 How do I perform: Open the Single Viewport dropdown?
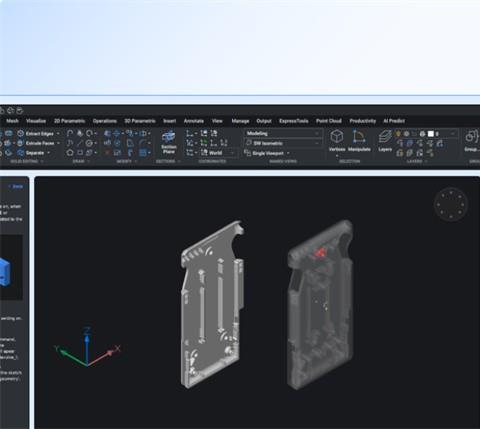288,153
